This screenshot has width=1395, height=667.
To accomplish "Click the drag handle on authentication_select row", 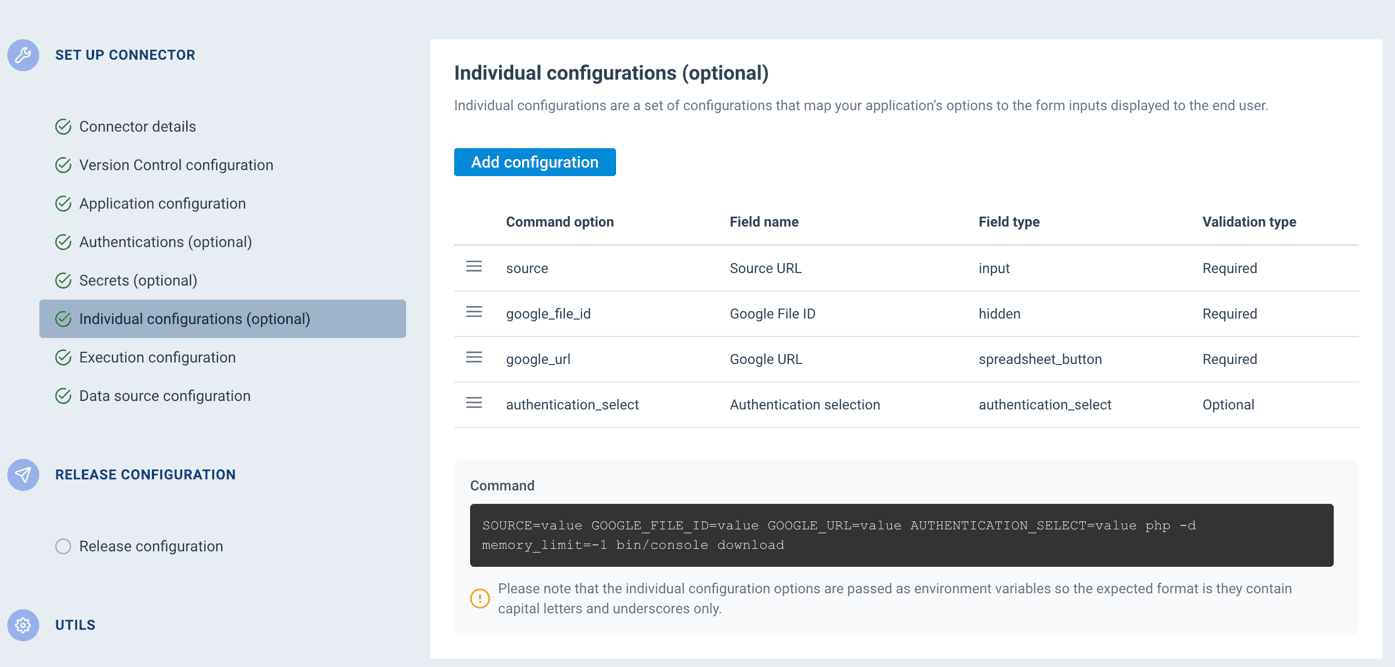I will (474, 402).
